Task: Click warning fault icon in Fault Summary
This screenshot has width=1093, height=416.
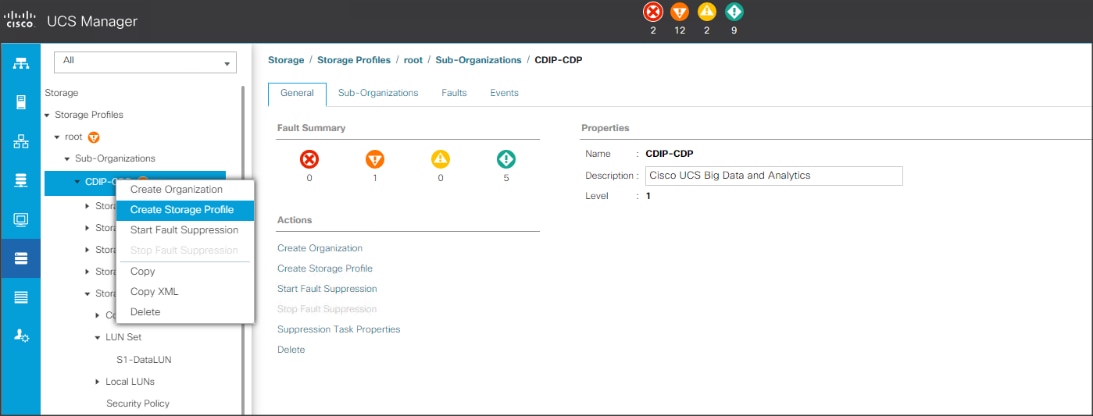Action: click(506, 160)
